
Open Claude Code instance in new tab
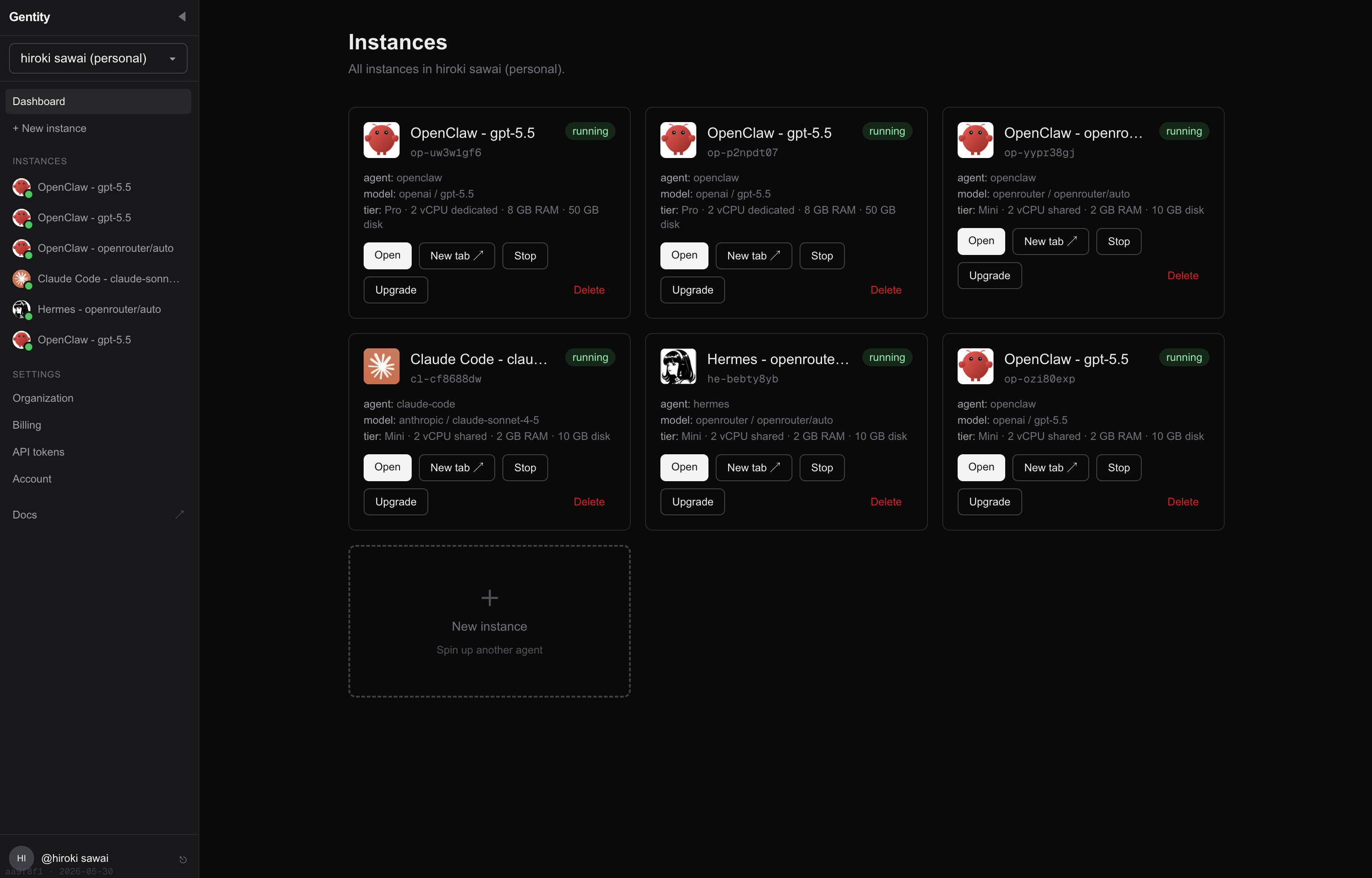click(x=457, y=468)
